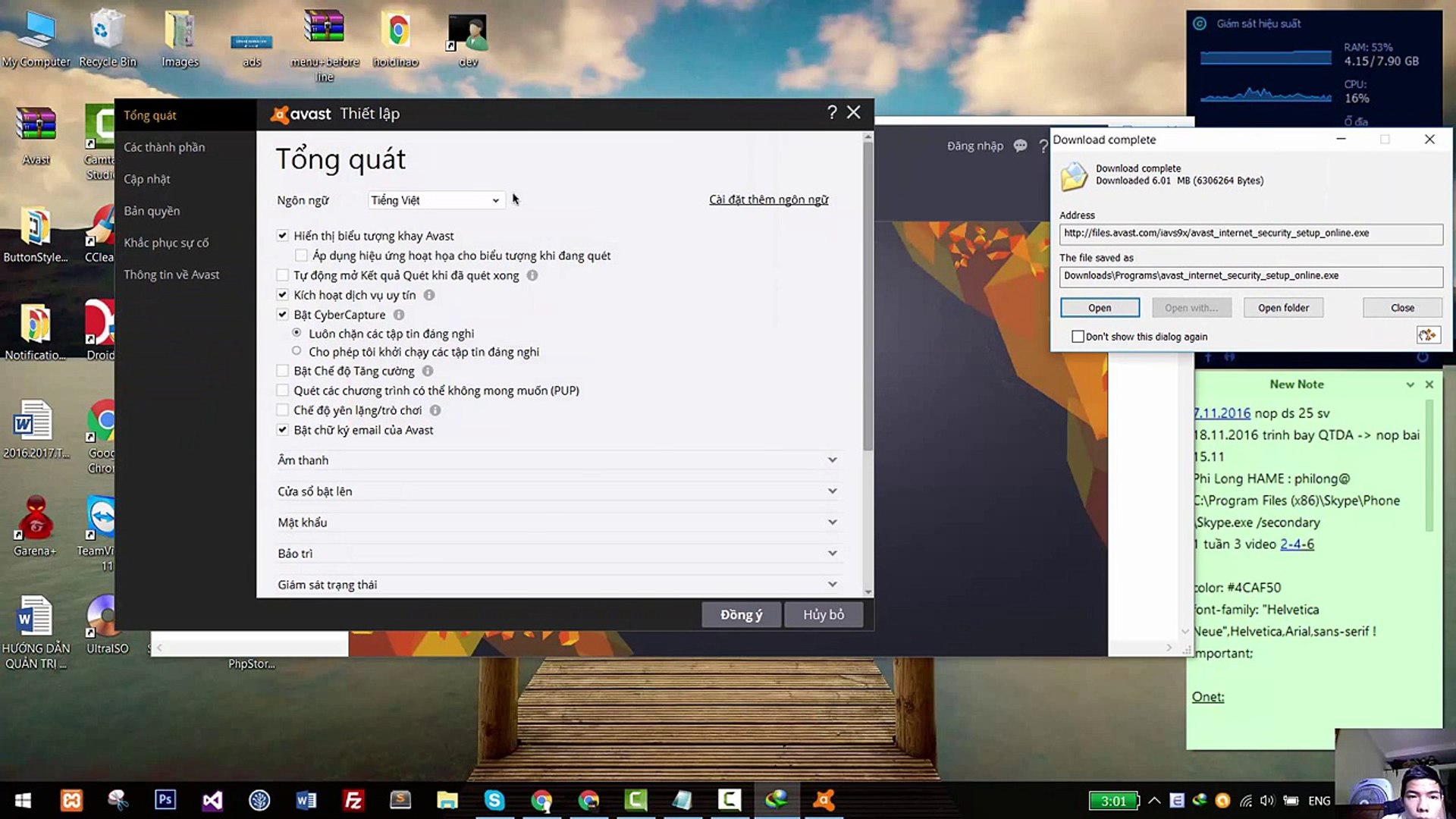Click the chat bubble icon beside Đăng nhập
The height and width of the screenshot is (819, 1456).
click(1021, 146)
